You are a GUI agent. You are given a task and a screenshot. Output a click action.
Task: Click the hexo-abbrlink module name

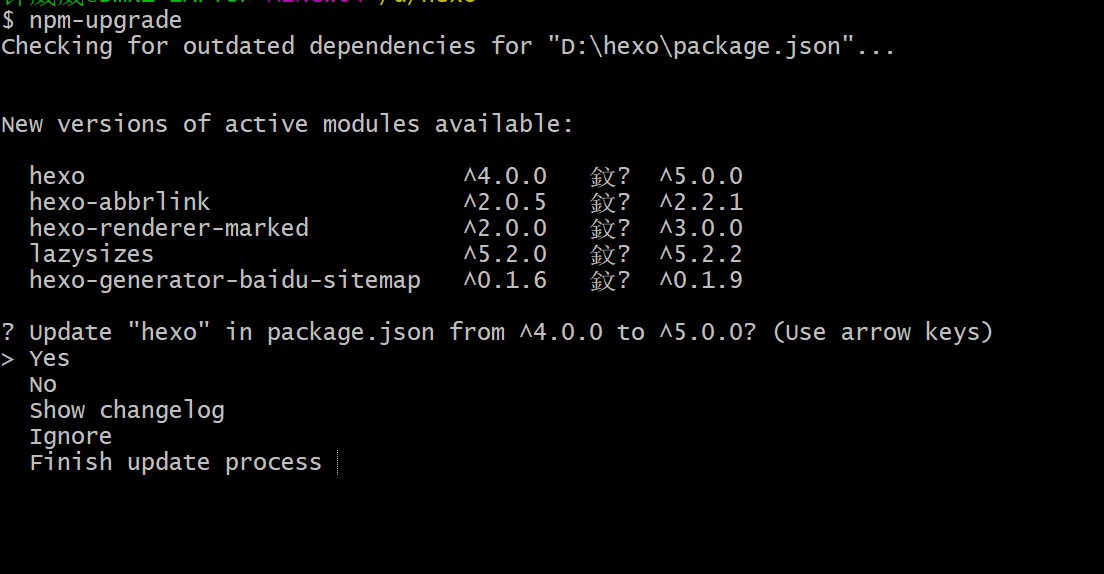point(120,202)
